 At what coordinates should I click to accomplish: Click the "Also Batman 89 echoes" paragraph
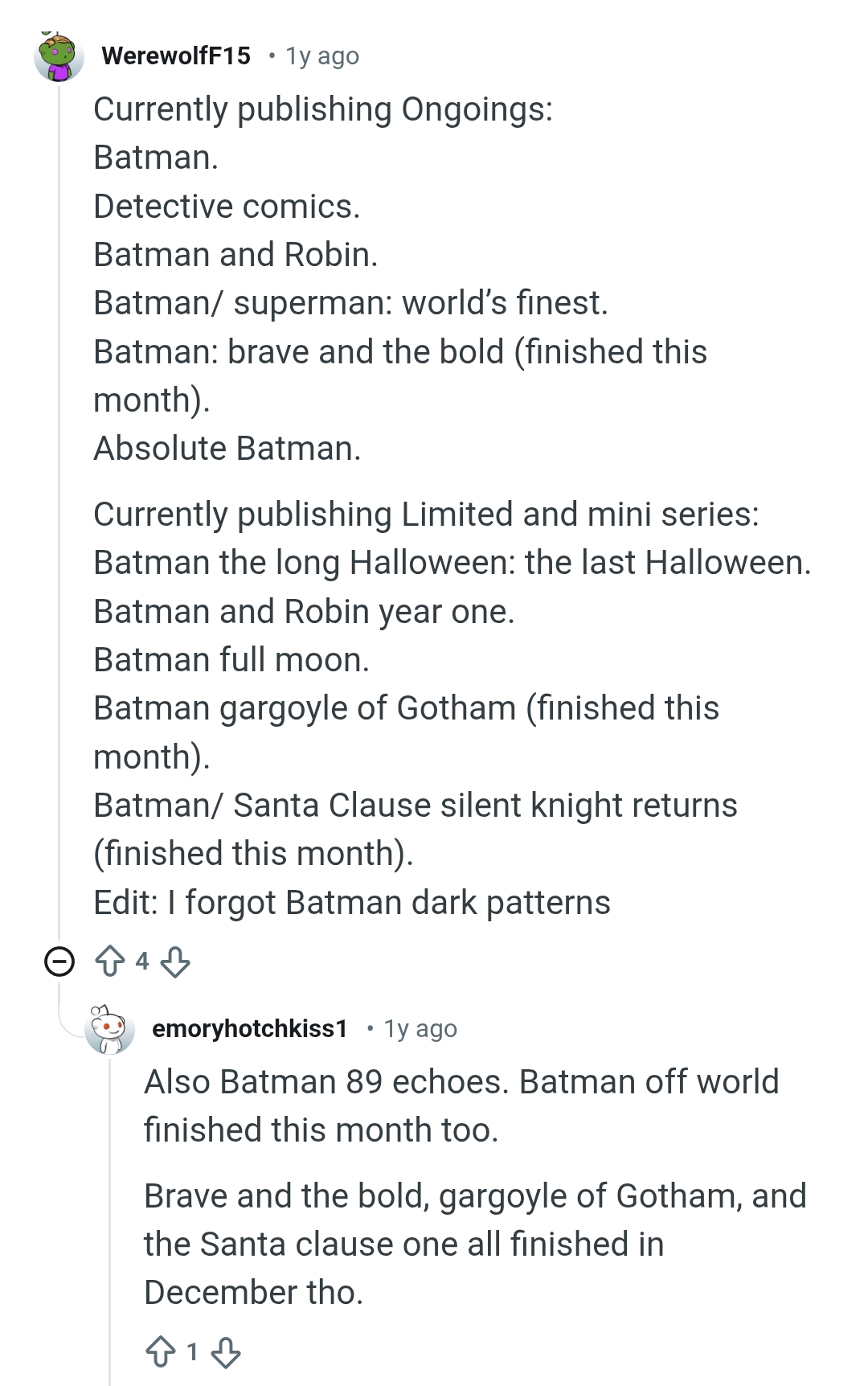click(461, 1106)
